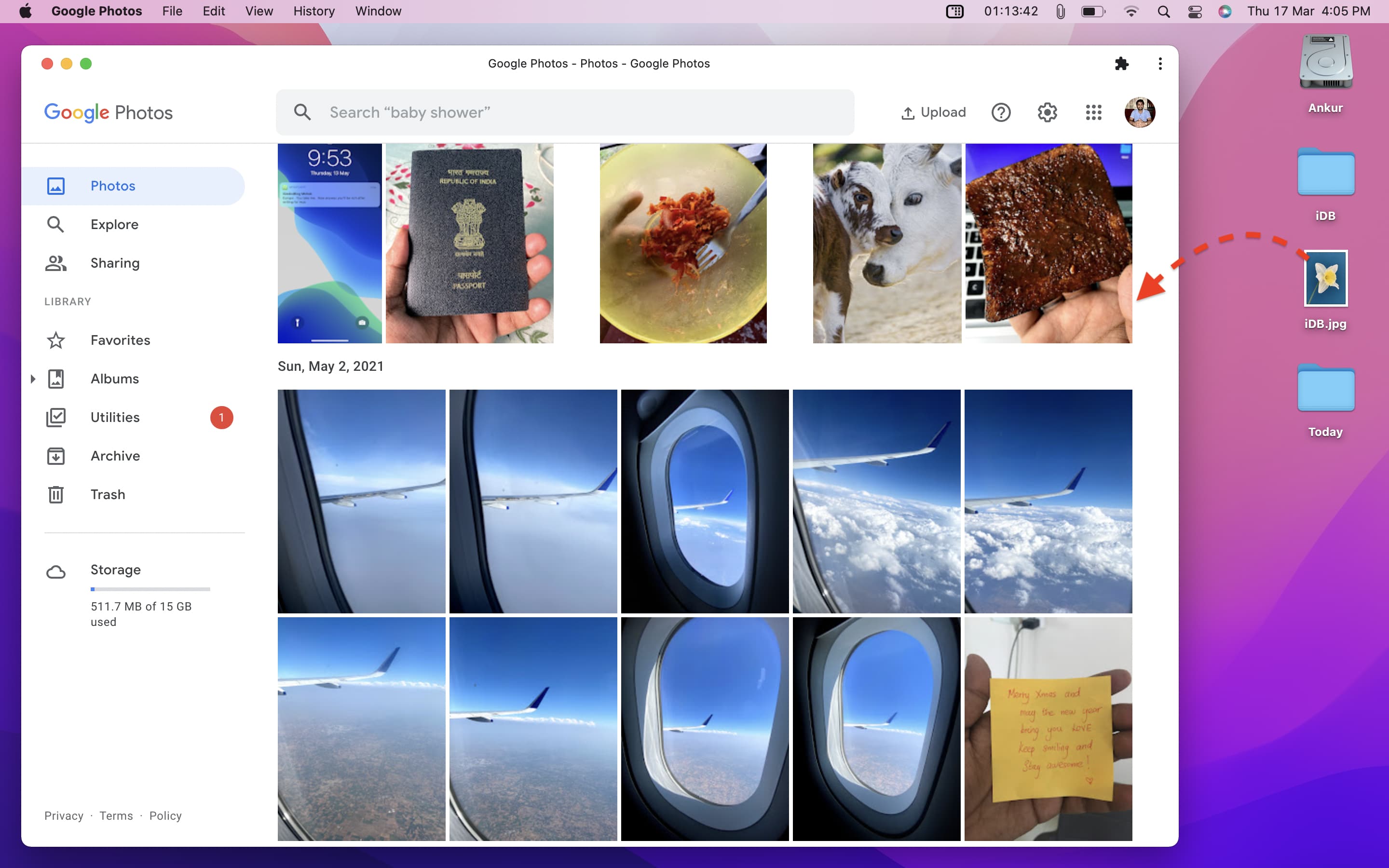The height and width of the screenshot is (868, 1389).
Task: Open the brown snack held in hand photo
Action: [1049, 244]
